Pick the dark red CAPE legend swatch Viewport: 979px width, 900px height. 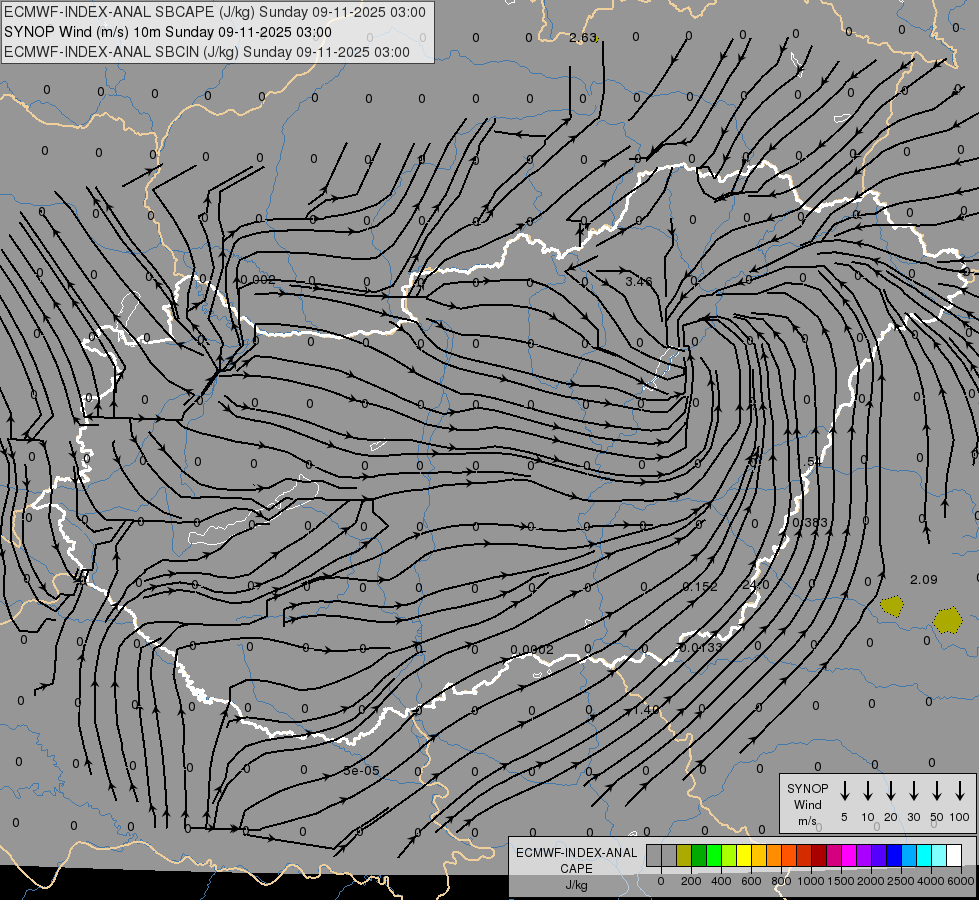click(x=820, y=855)
